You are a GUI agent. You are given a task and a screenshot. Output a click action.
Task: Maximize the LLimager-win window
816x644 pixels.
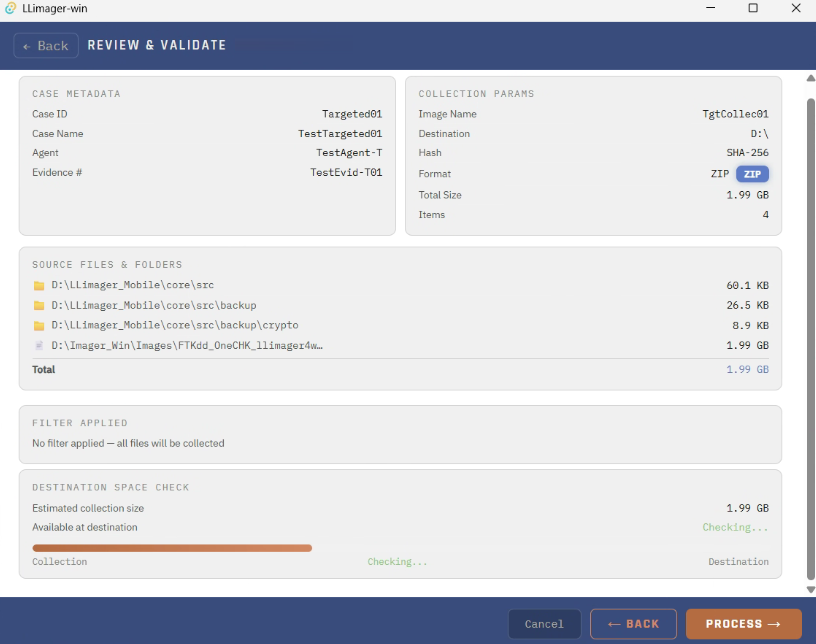pos(753,8)
